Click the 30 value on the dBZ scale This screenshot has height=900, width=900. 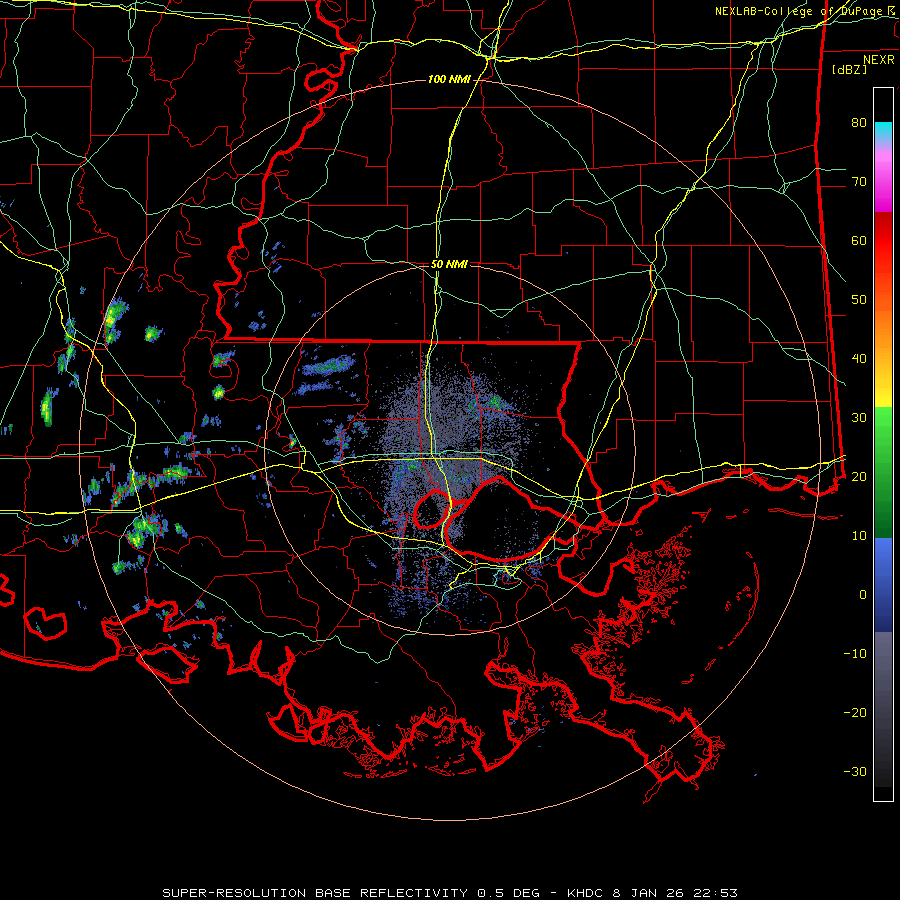pos(859,417)
